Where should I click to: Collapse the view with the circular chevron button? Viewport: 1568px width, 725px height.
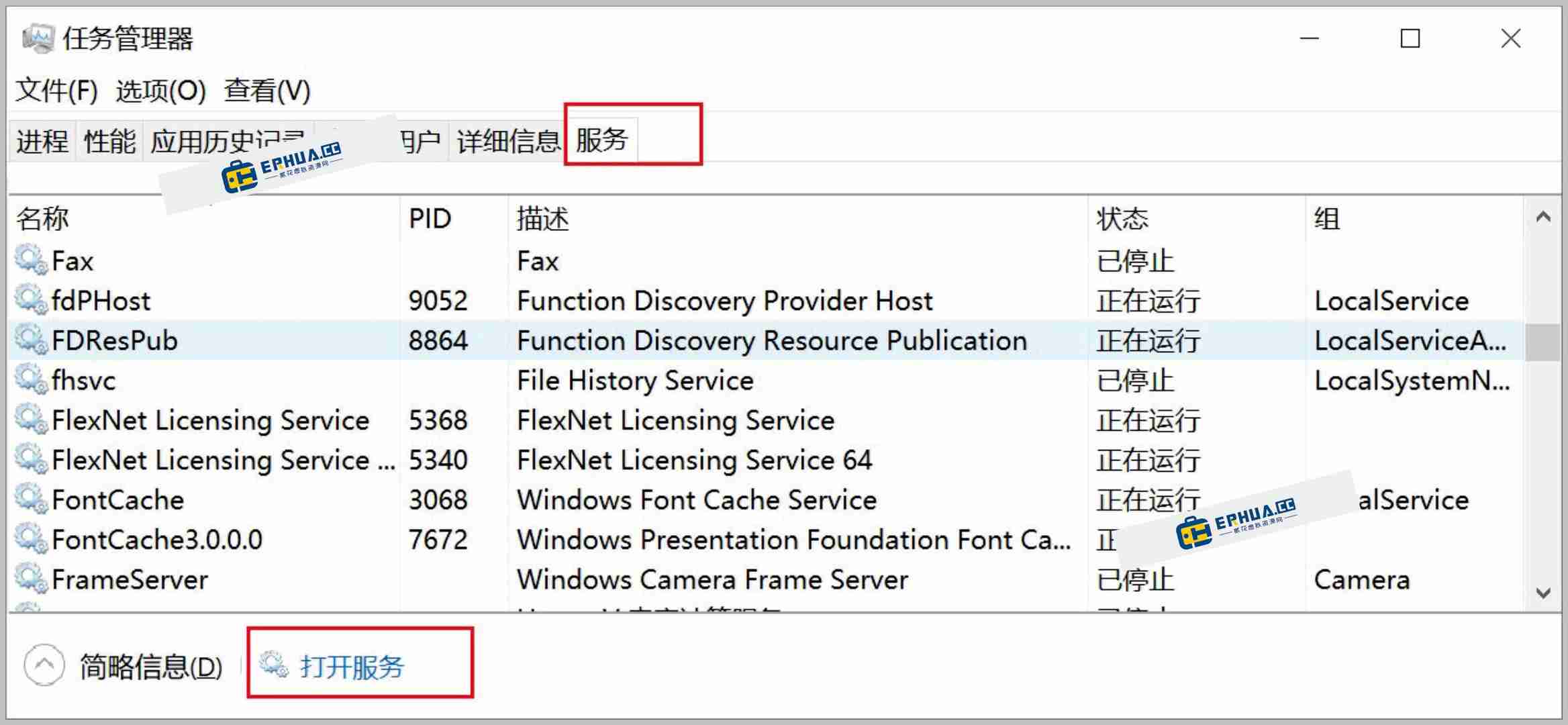[x=44, y=664]
